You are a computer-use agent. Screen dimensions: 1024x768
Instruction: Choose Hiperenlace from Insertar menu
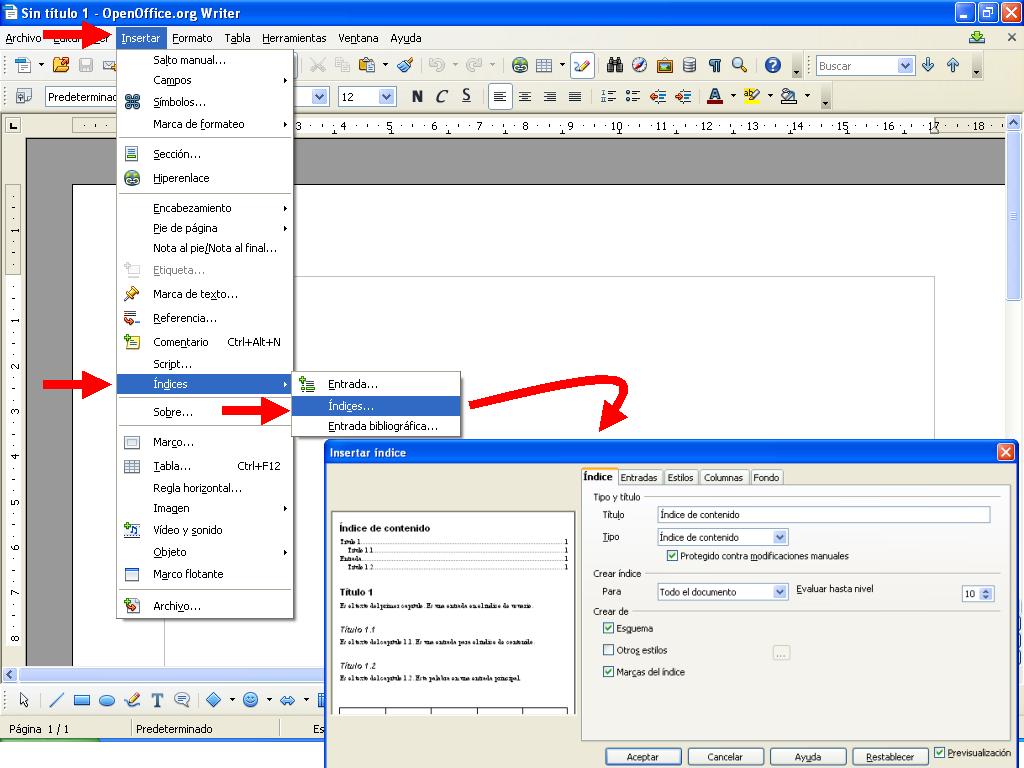point(205,178)
